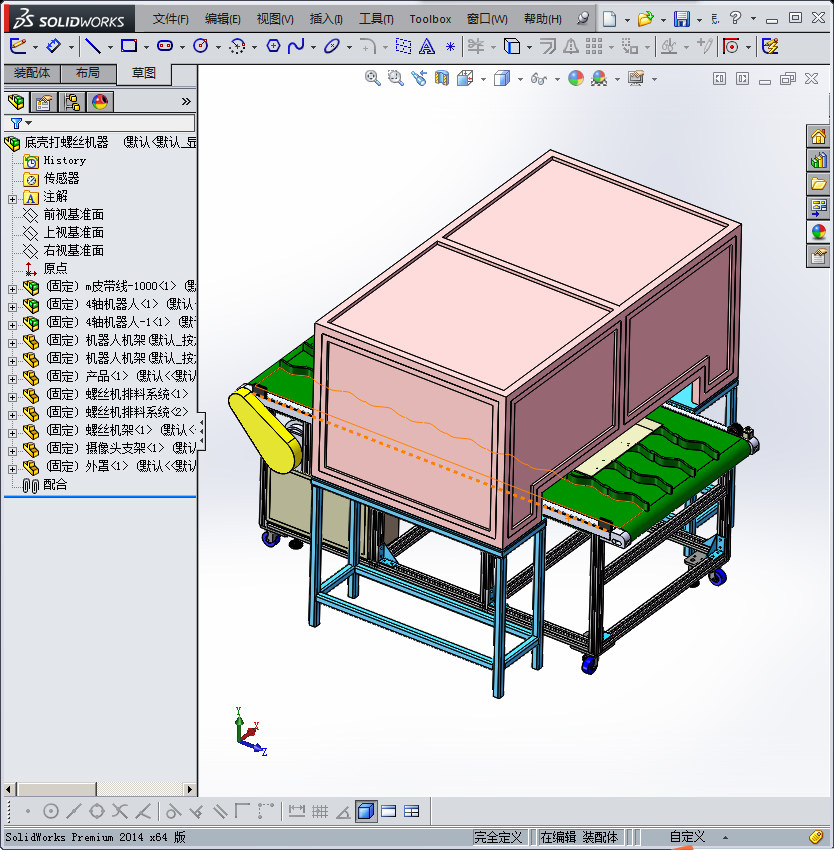This screenshot has width=834, height=850.
Task: Click the Section View icon
Action: pyautogui.click(x=442, y=79)
